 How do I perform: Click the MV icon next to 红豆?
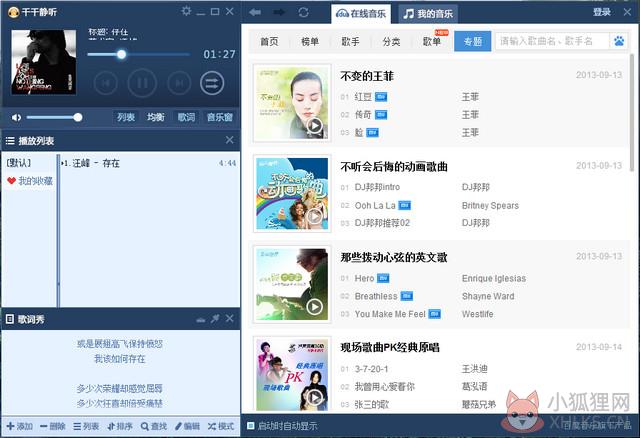point(381,97)
